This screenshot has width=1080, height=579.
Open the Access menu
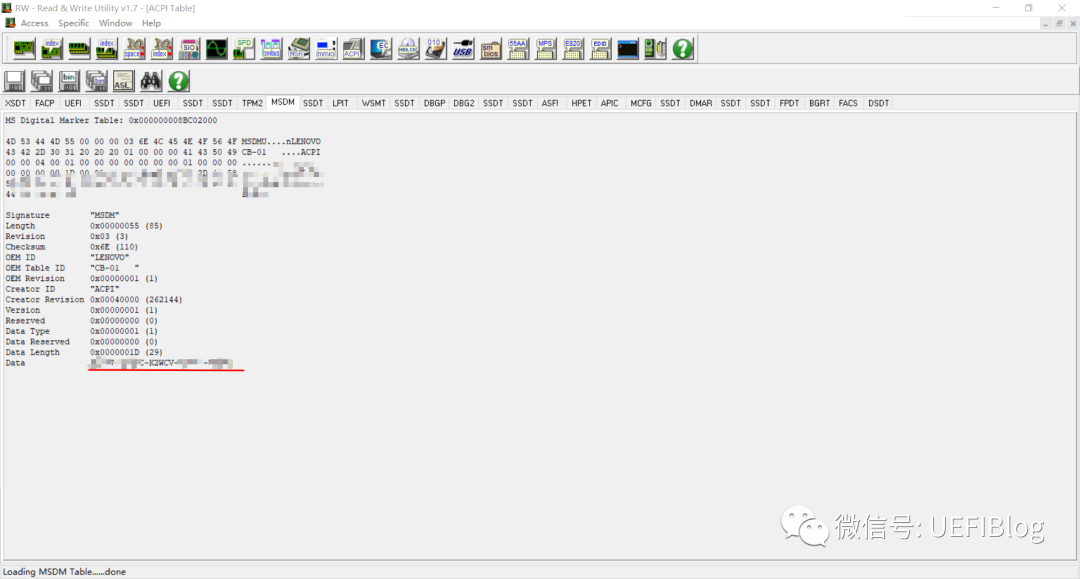[x=34, y=23]
